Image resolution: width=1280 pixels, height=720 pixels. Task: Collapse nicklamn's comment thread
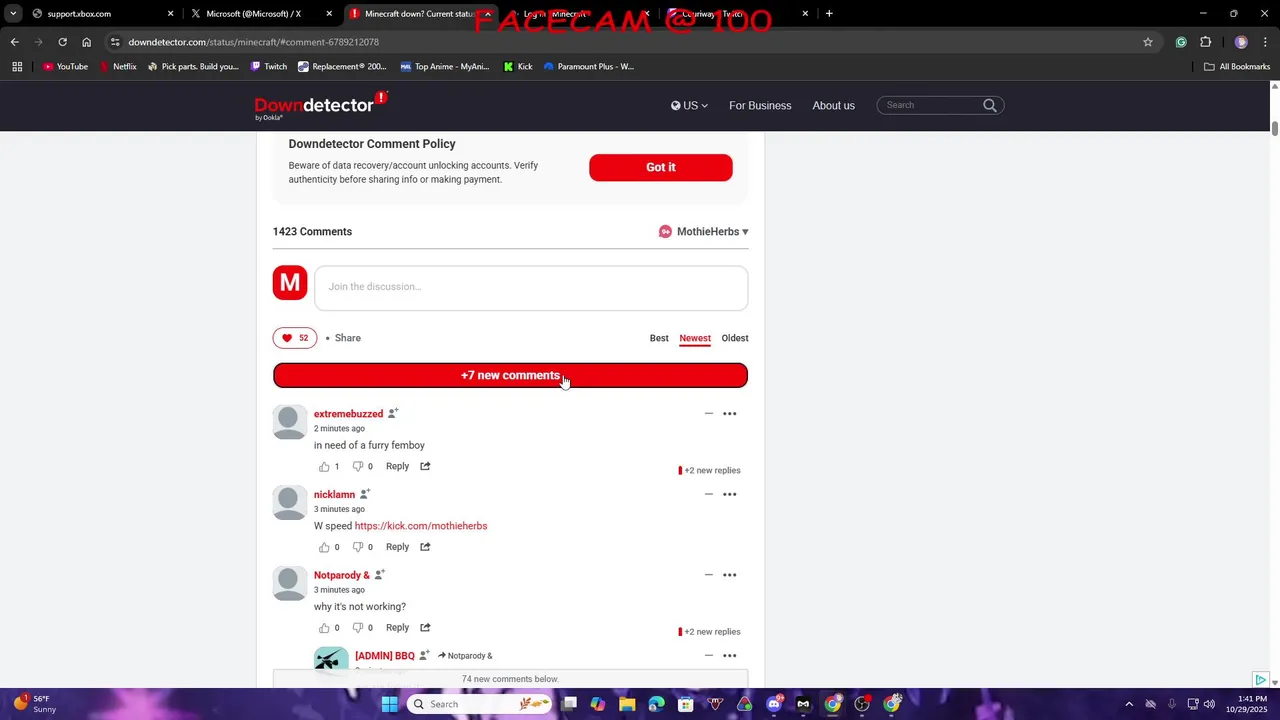pos(708,494)
